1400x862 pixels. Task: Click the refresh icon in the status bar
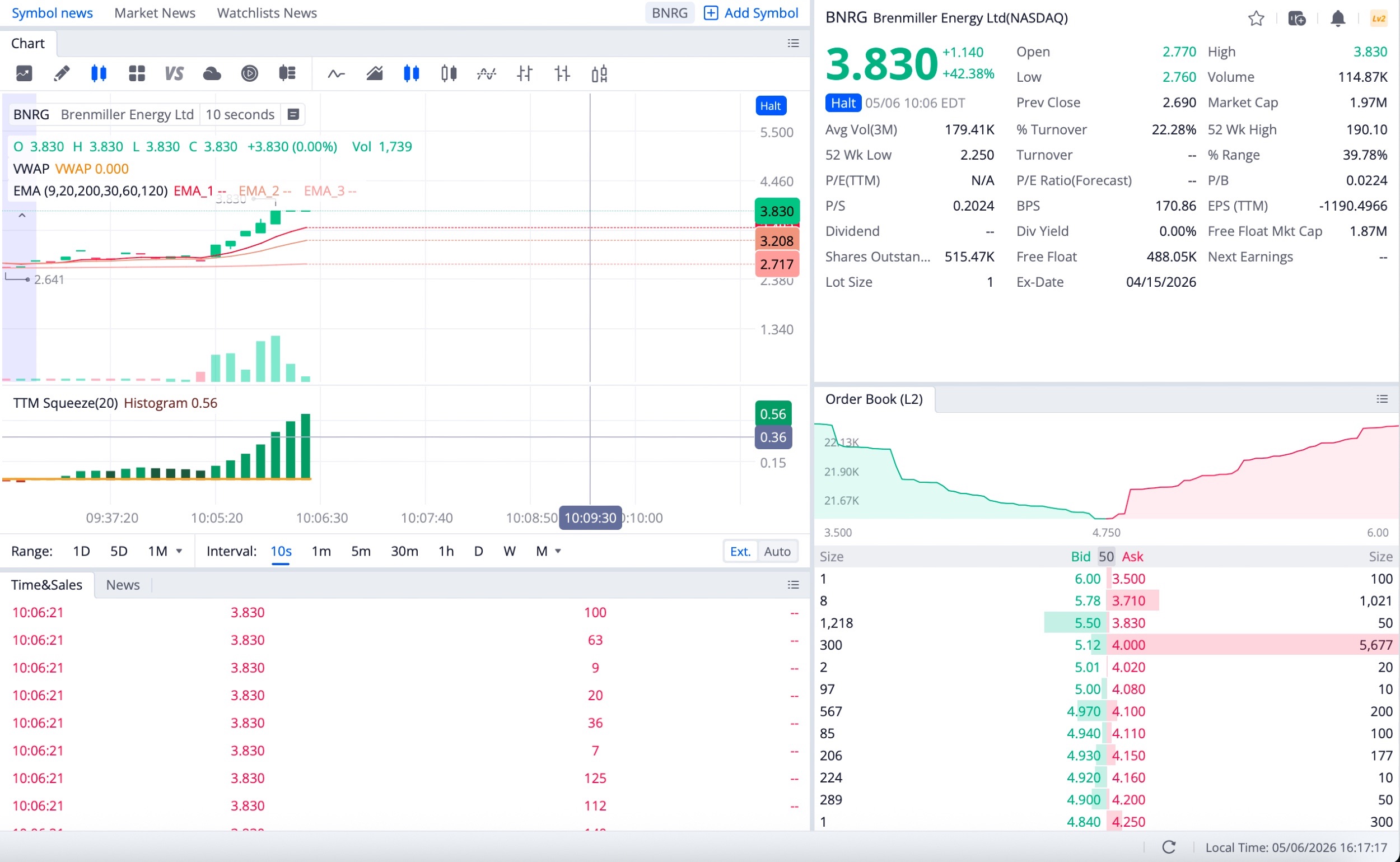(1169, 847)
